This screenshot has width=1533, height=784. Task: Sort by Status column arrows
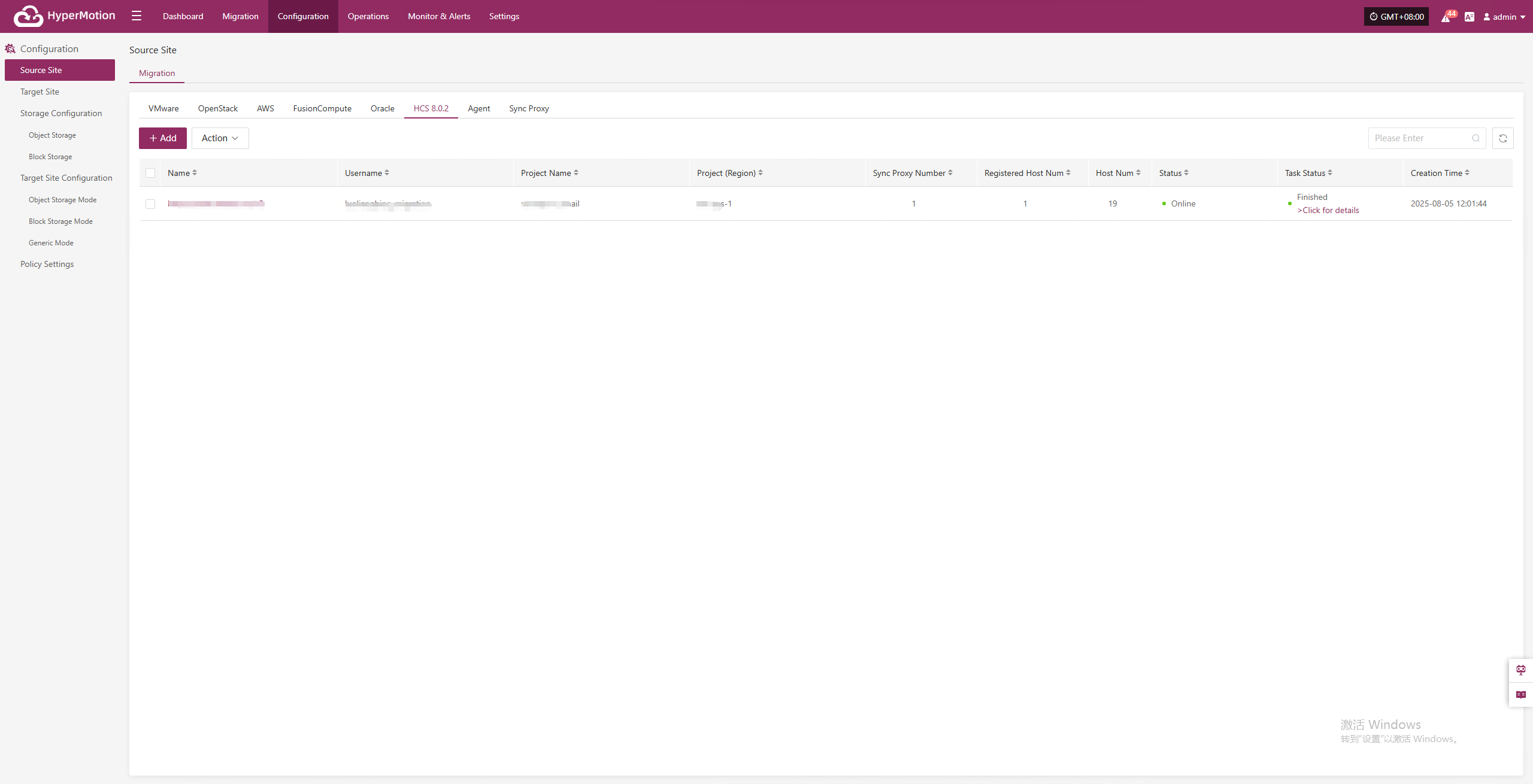click(x=1186, y=173)
